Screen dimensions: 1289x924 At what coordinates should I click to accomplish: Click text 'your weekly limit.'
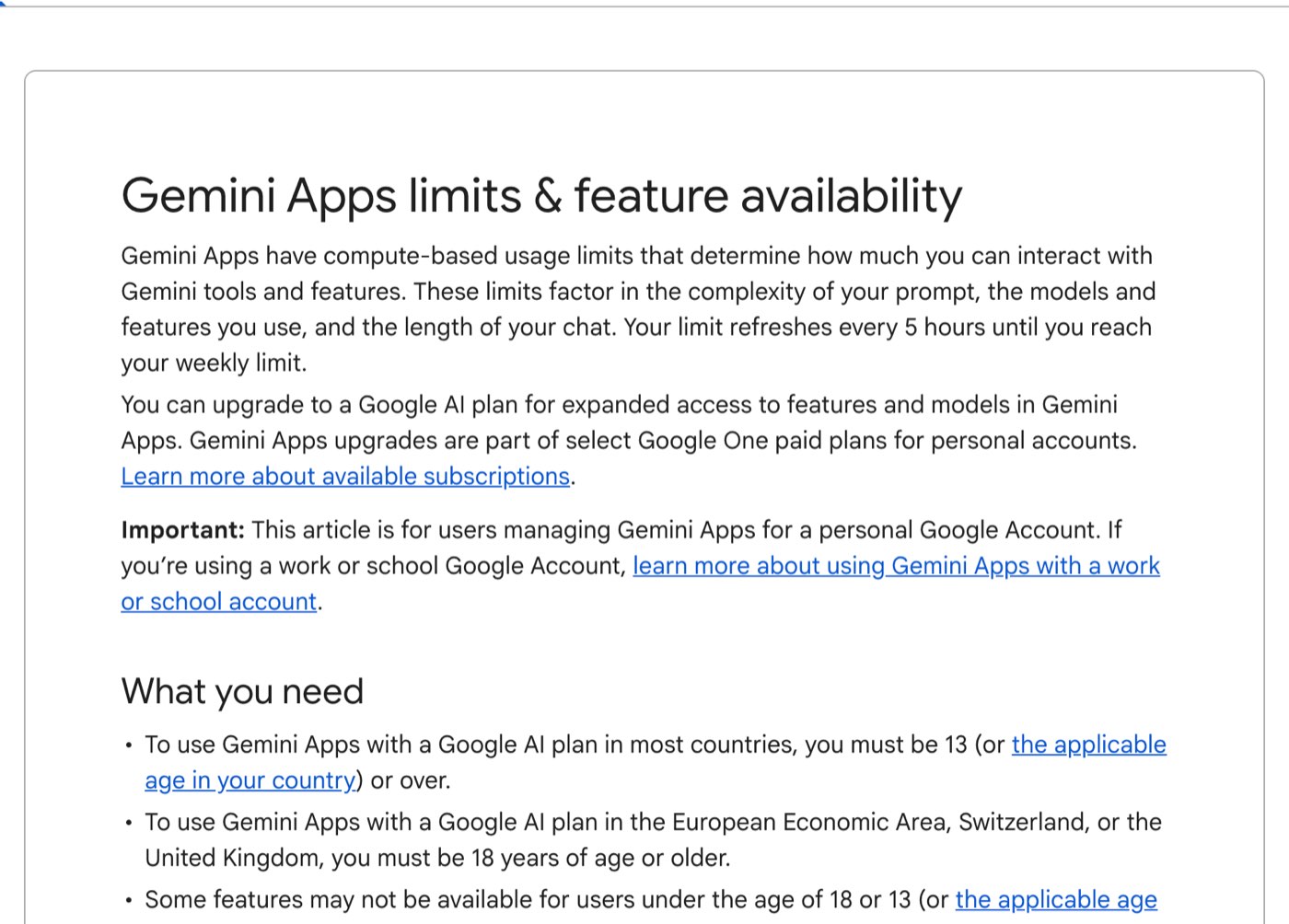click(214, 364)
